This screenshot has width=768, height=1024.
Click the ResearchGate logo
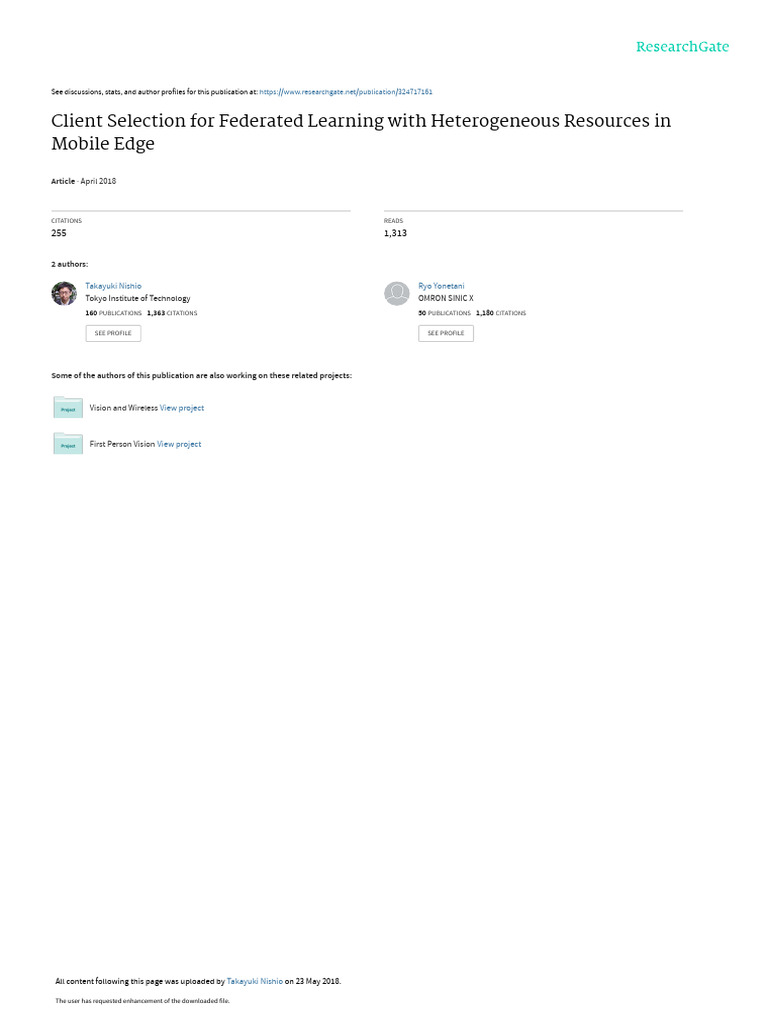682,47
